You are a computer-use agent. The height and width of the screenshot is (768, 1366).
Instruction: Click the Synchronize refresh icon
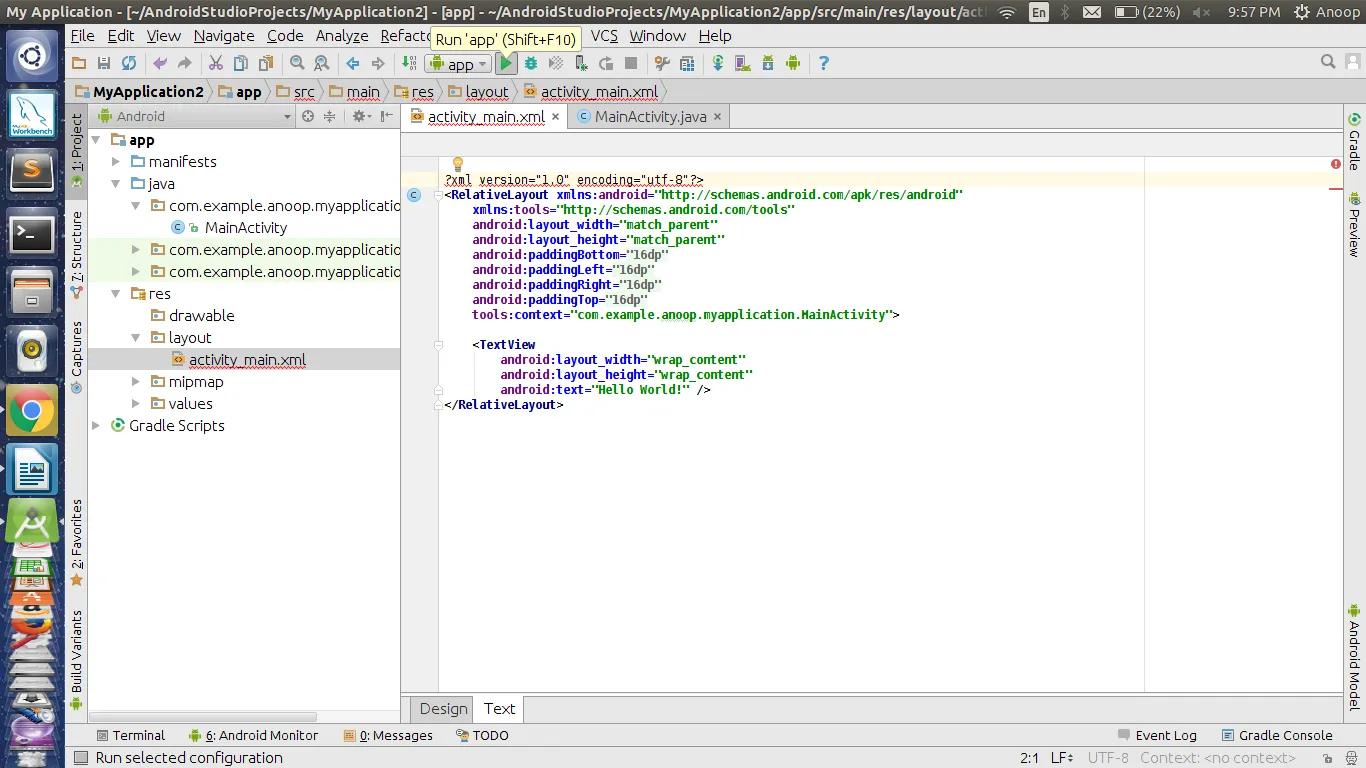coord(129,63)
